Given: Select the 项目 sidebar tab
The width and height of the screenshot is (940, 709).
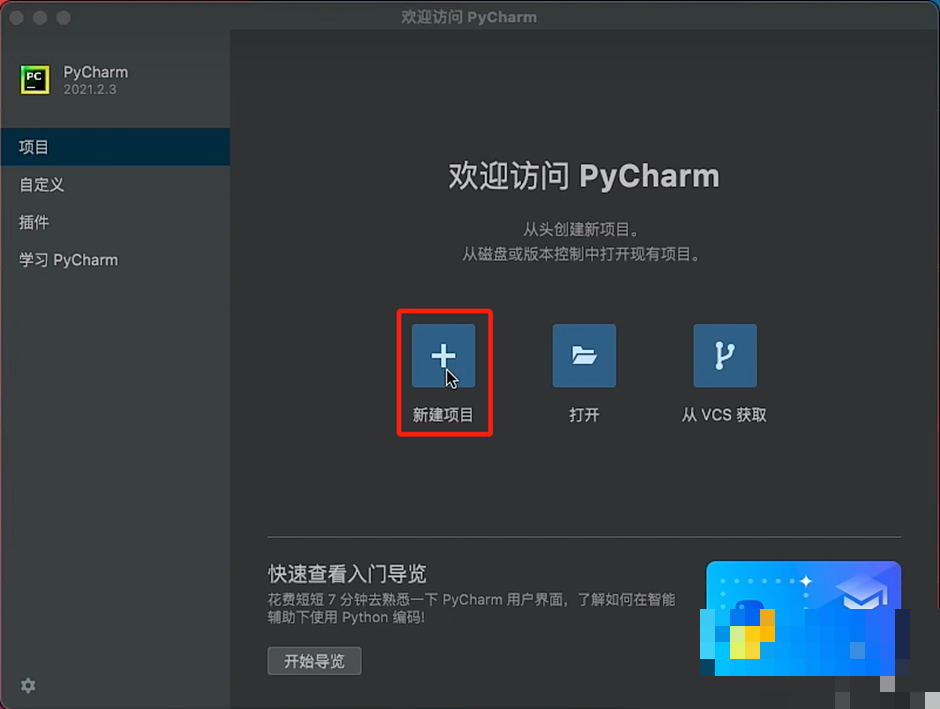Looking at the screenshot, I should point(115,147).
